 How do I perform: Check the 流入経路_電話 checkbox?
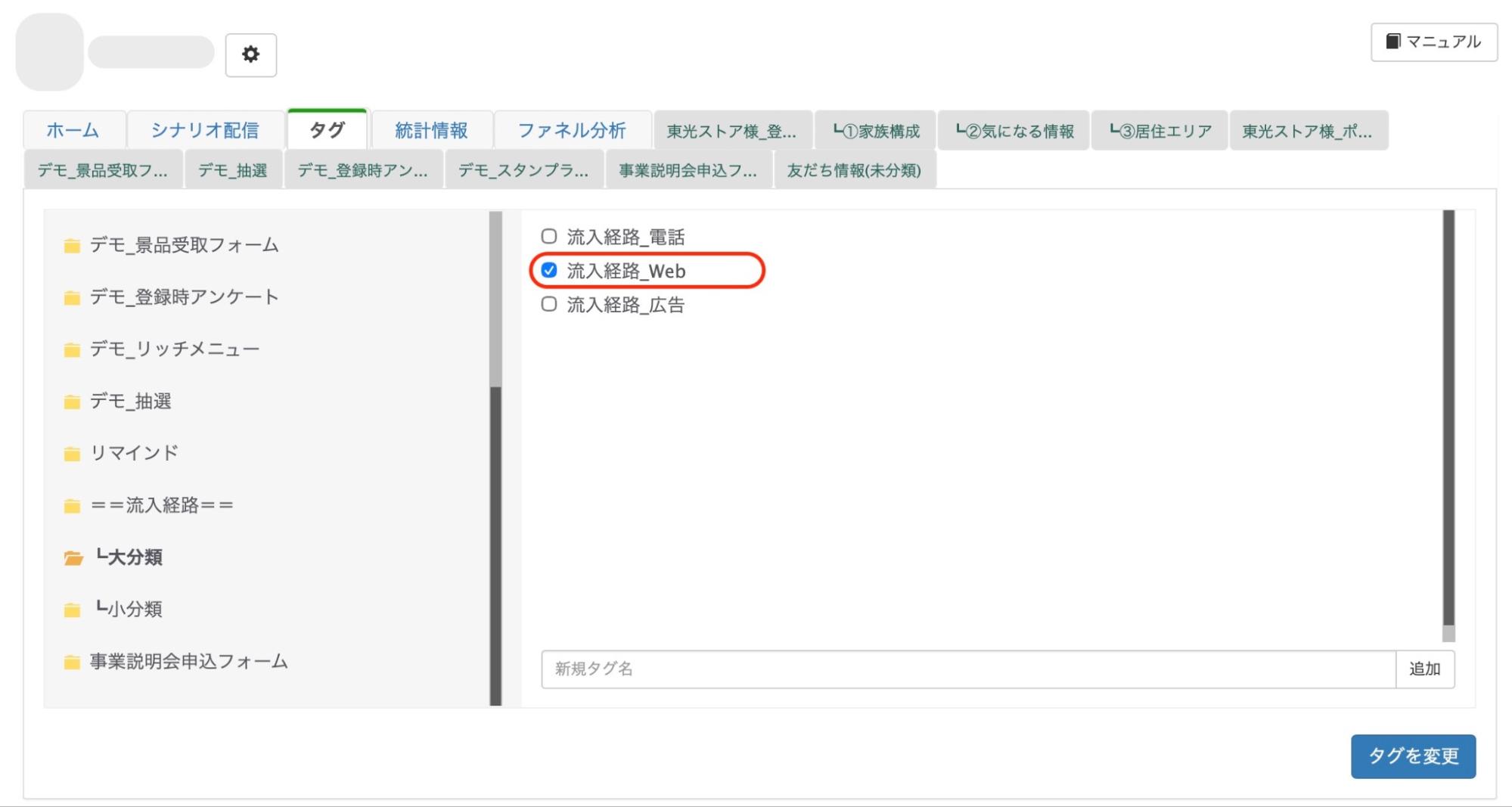pos(549,235)
